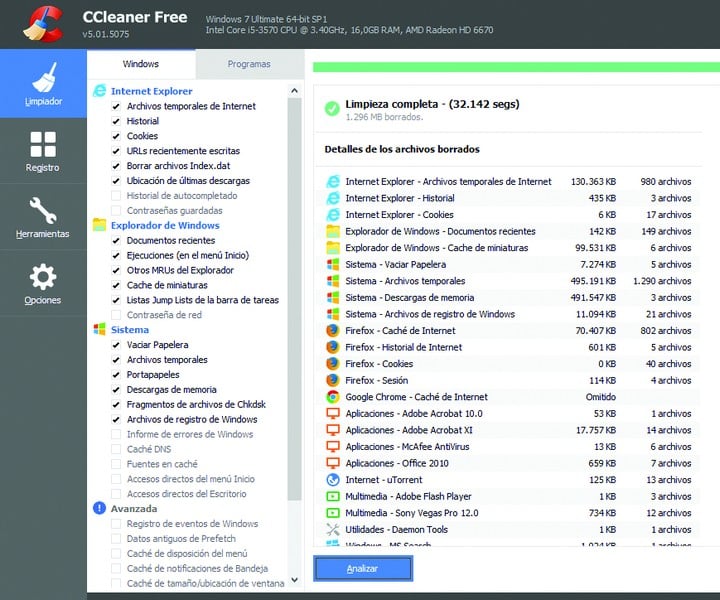Select Firefox - Sesión result row
The width and height of the screenshot is (720, 600).
509,380
